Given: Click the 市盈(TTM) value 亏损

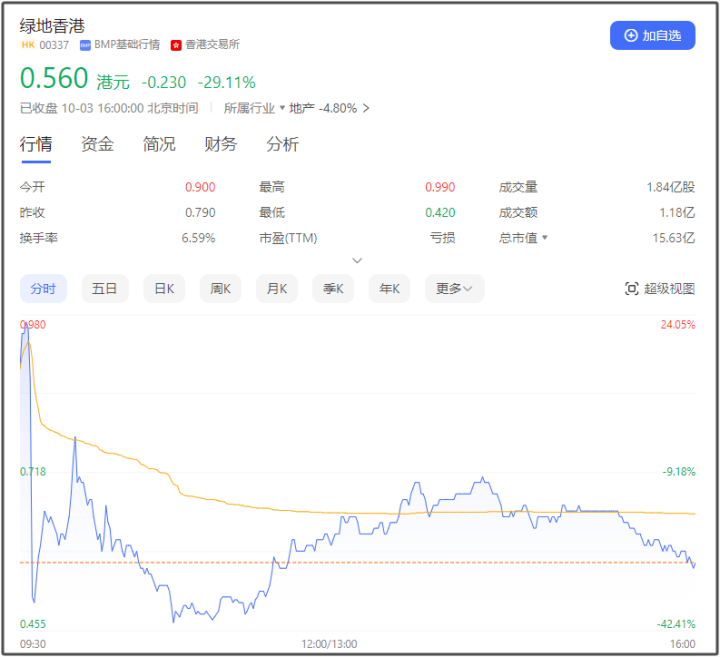Looking at the screenshot, I should 442,238.
